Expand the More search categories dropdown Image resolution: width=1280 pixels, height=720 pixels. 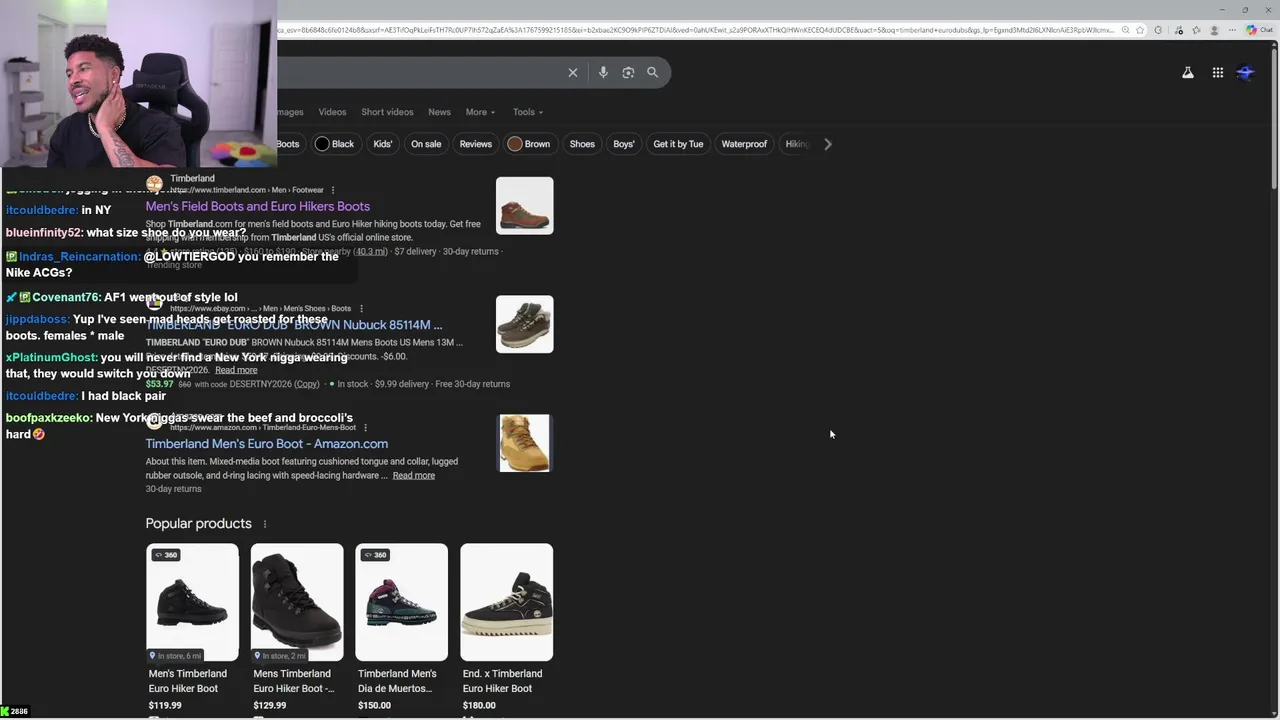click(x=480, y=112)
